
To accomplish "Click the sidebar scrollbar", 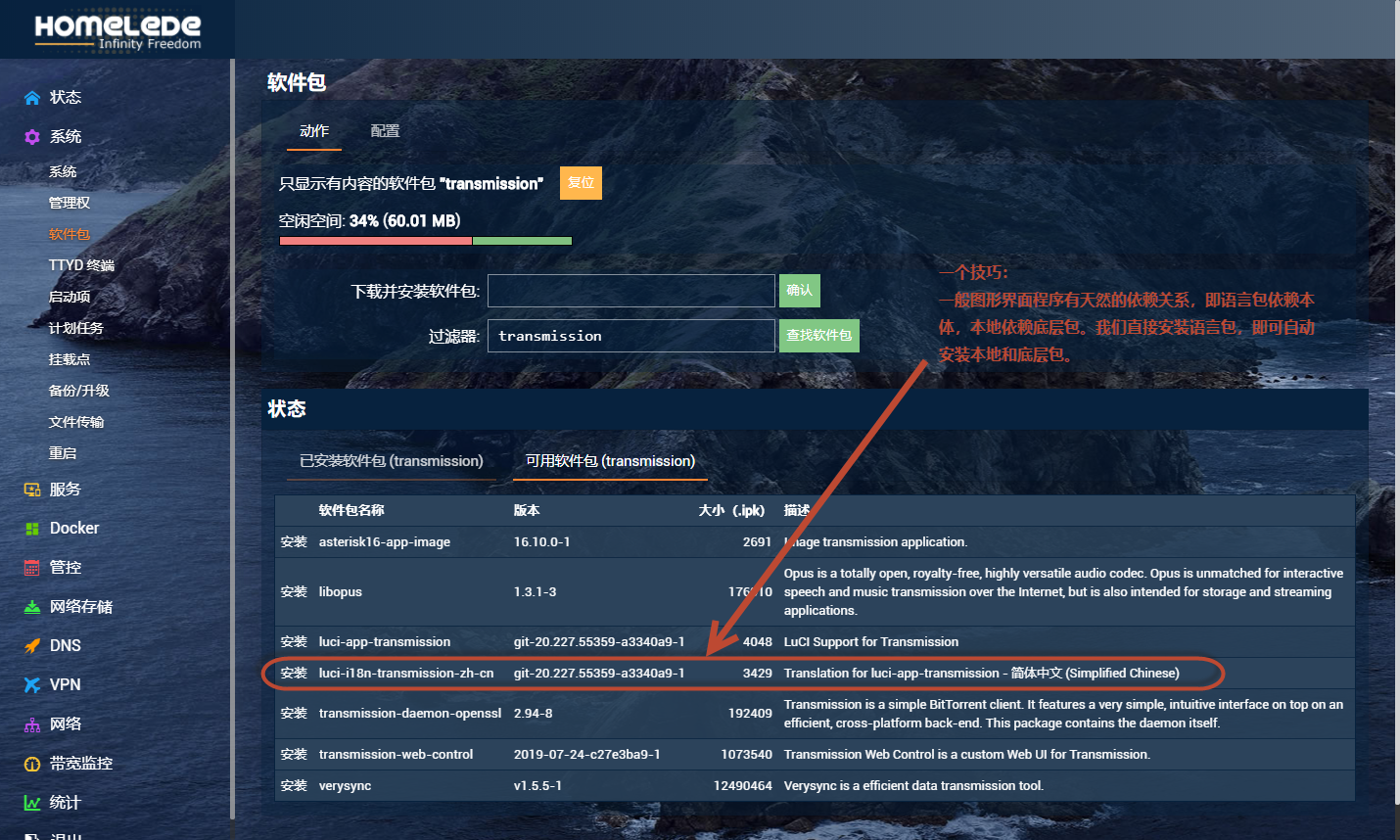I will point(232,439).
